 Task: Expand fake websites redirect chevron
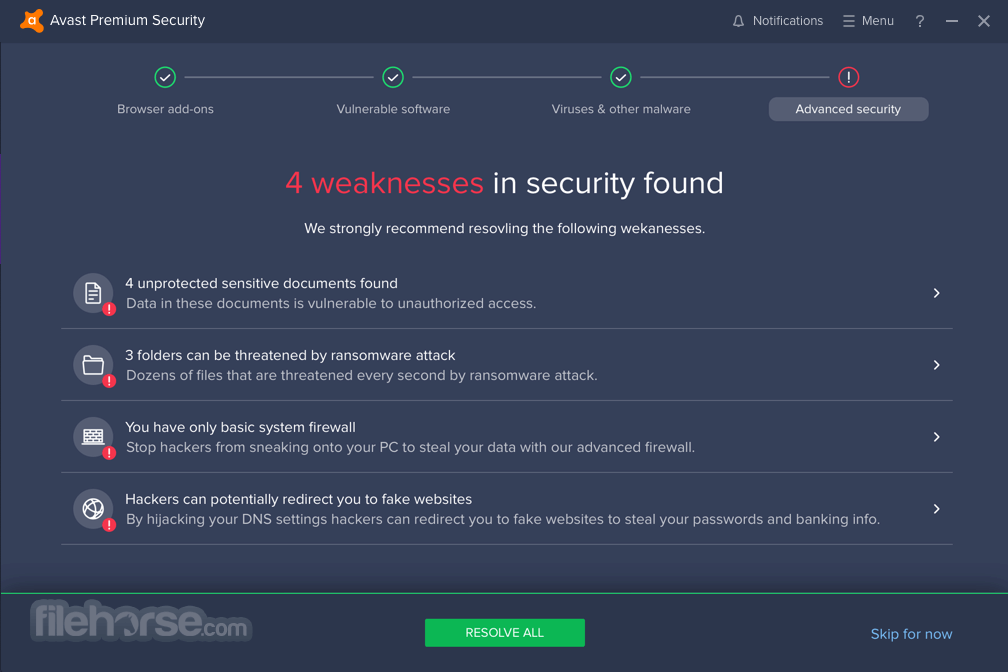click(x=937, y=509)
